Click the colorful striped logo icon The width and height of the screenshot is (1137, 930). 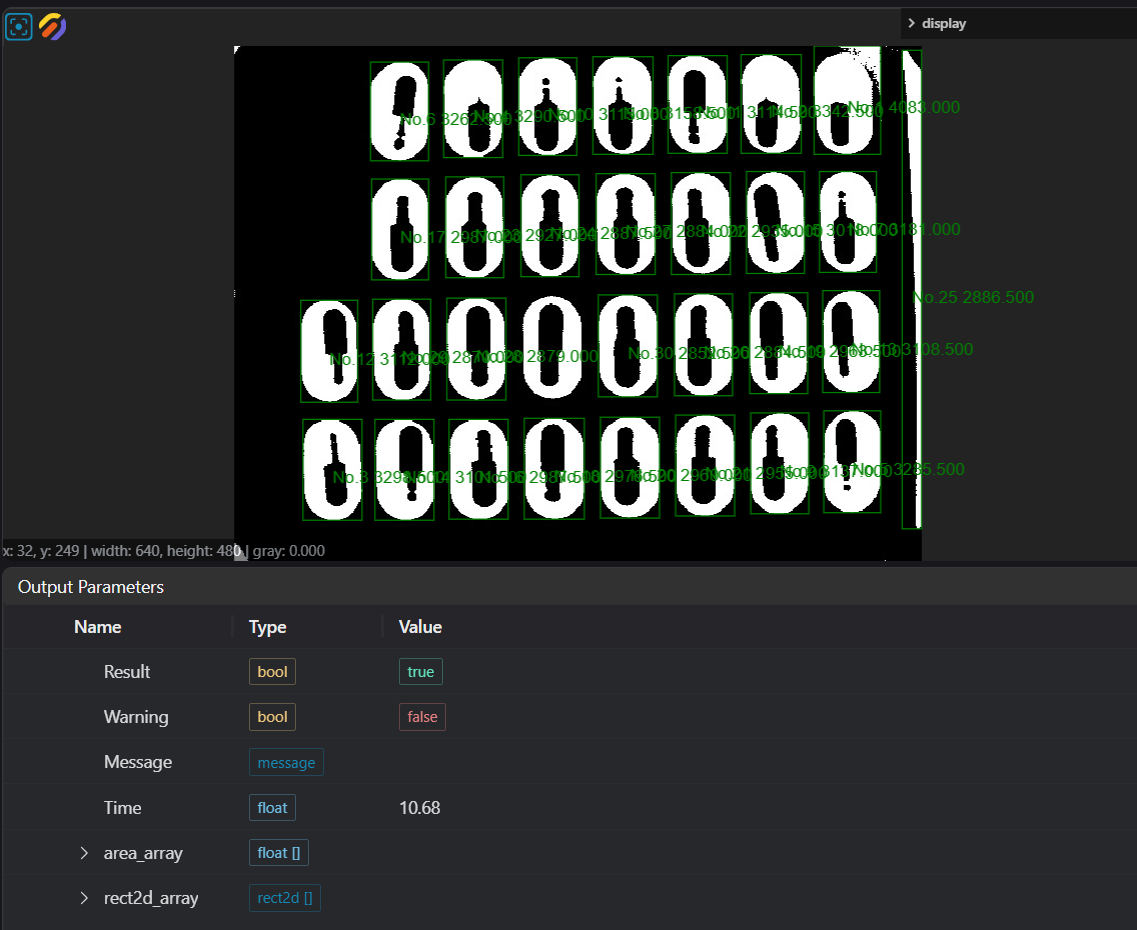coord(53,27)
